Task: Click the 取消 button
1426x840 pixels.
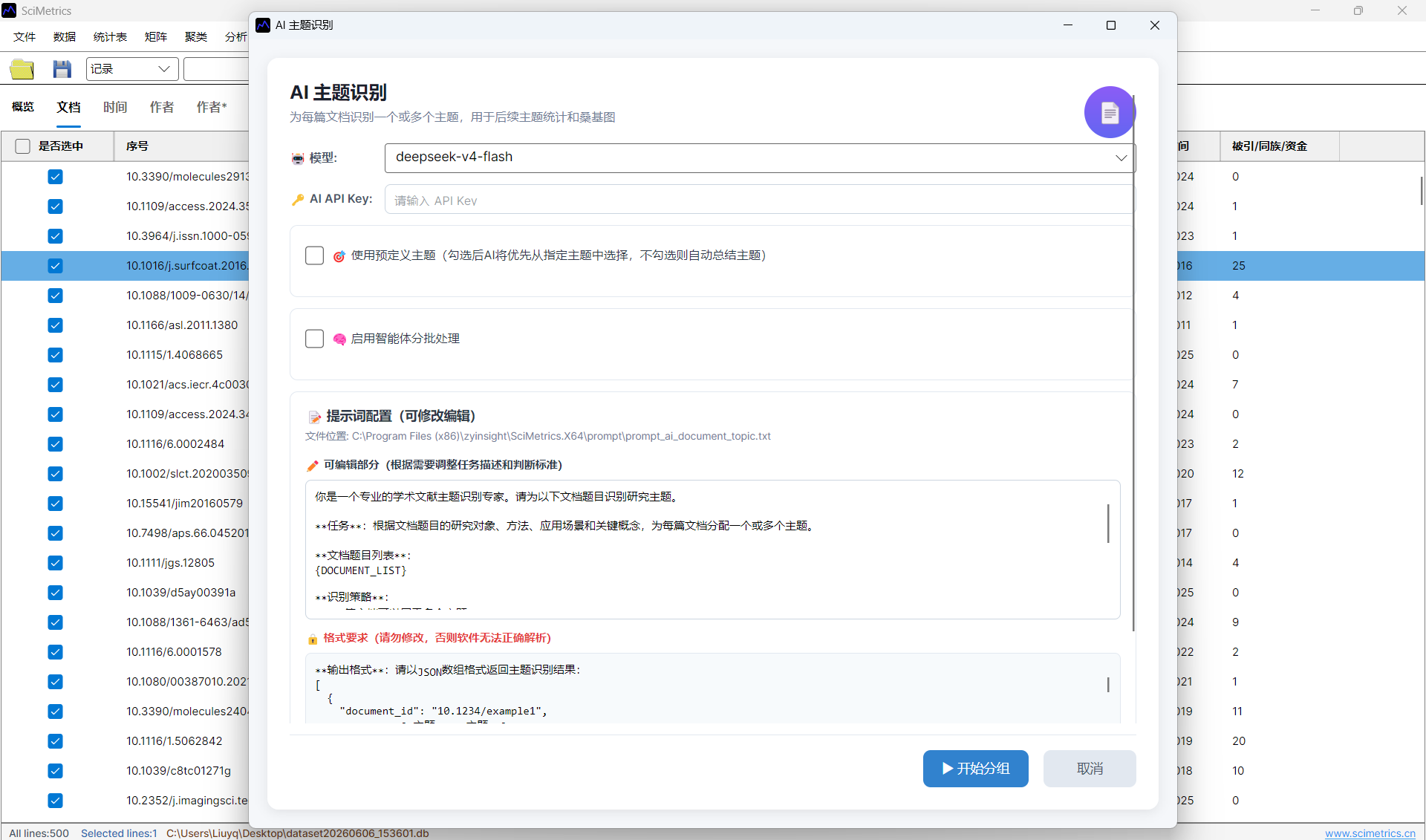Action: pyautogui.click(x=1090, y=768)
